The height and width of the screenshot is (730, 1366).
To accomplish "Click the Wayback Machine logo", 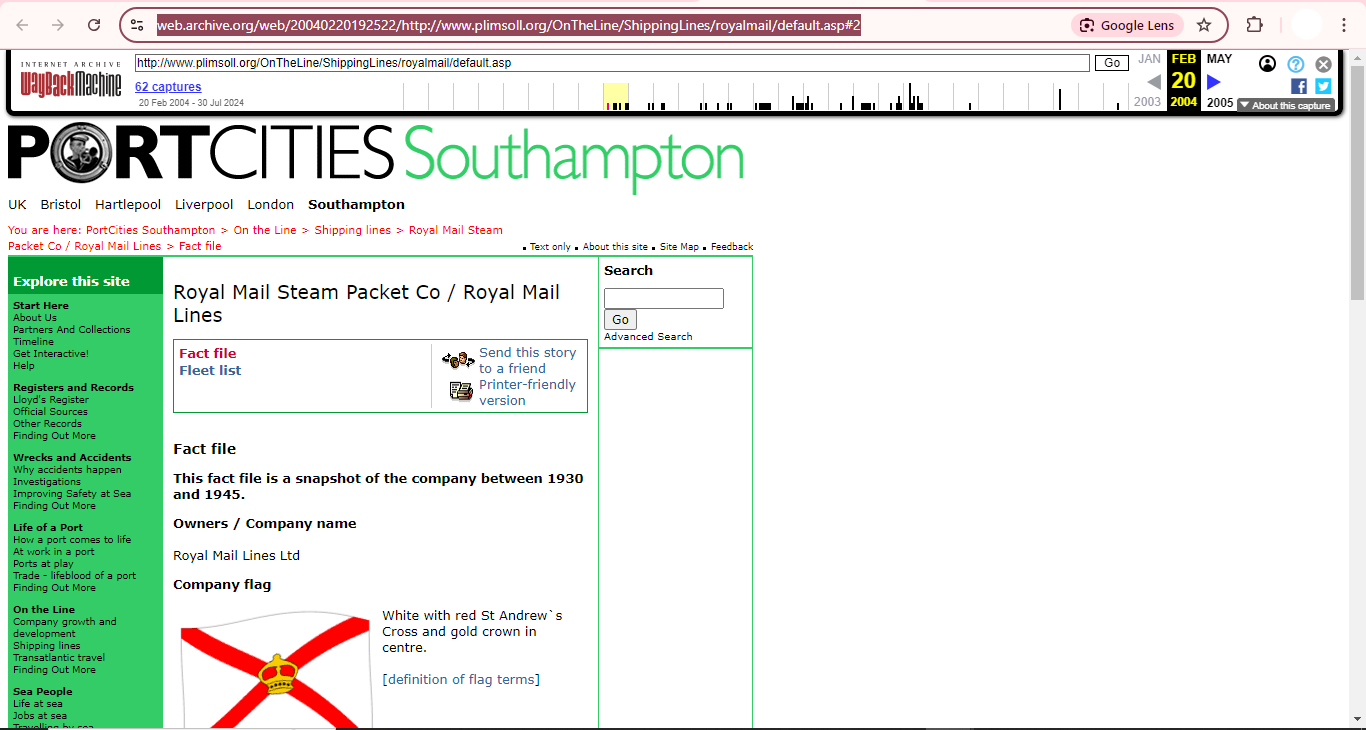I will pos(70,79).
